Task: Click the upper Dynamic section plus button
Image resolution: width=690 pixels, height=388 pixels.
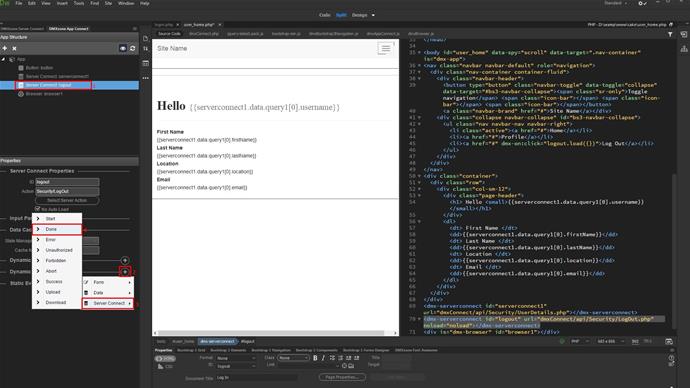Action: point(125,260)
